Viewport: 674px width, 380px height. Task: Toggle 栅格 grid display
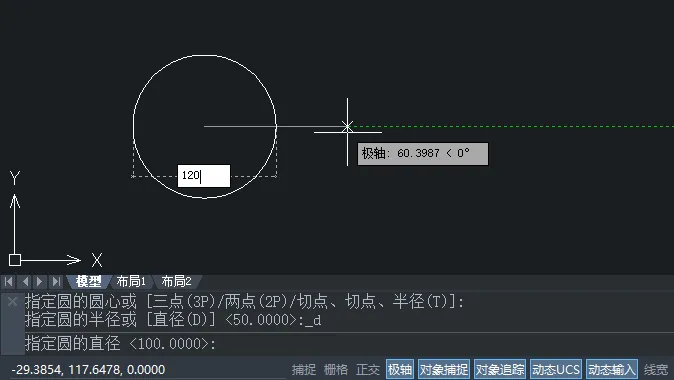click(x=336, y=370)
